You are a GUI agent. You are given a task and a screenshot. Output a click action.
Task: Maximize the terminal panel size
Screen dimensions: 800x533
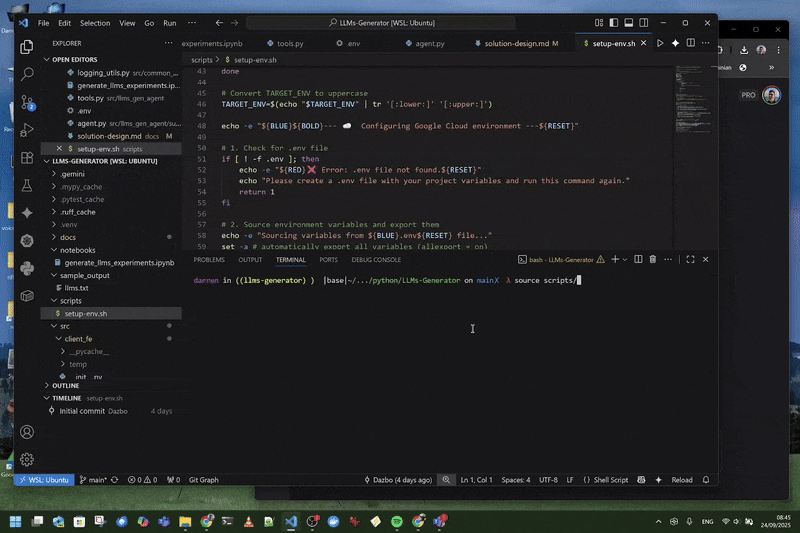690,259
